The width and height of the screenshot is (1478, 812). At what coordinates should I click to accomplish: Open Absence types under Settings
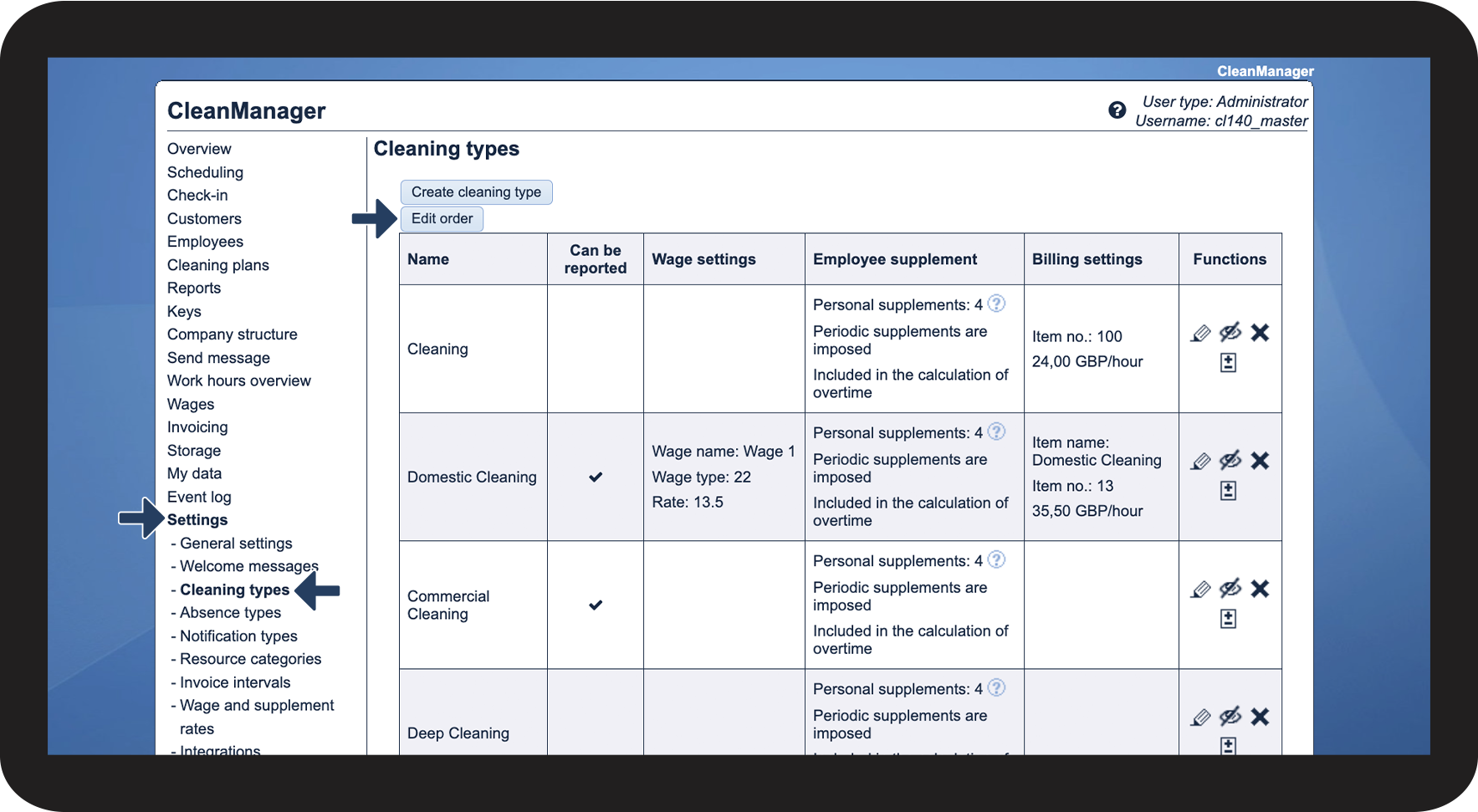pyautogui.click(x=230, y=613)
